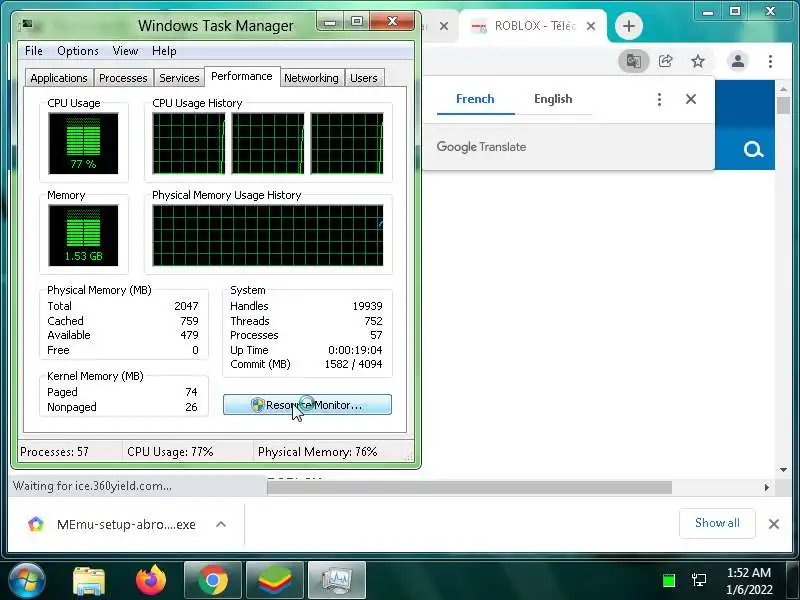This screenshot has height=600, width=800.
Task: Click the Physical Memory Total value 2047
Action: [x=186, y=306]
